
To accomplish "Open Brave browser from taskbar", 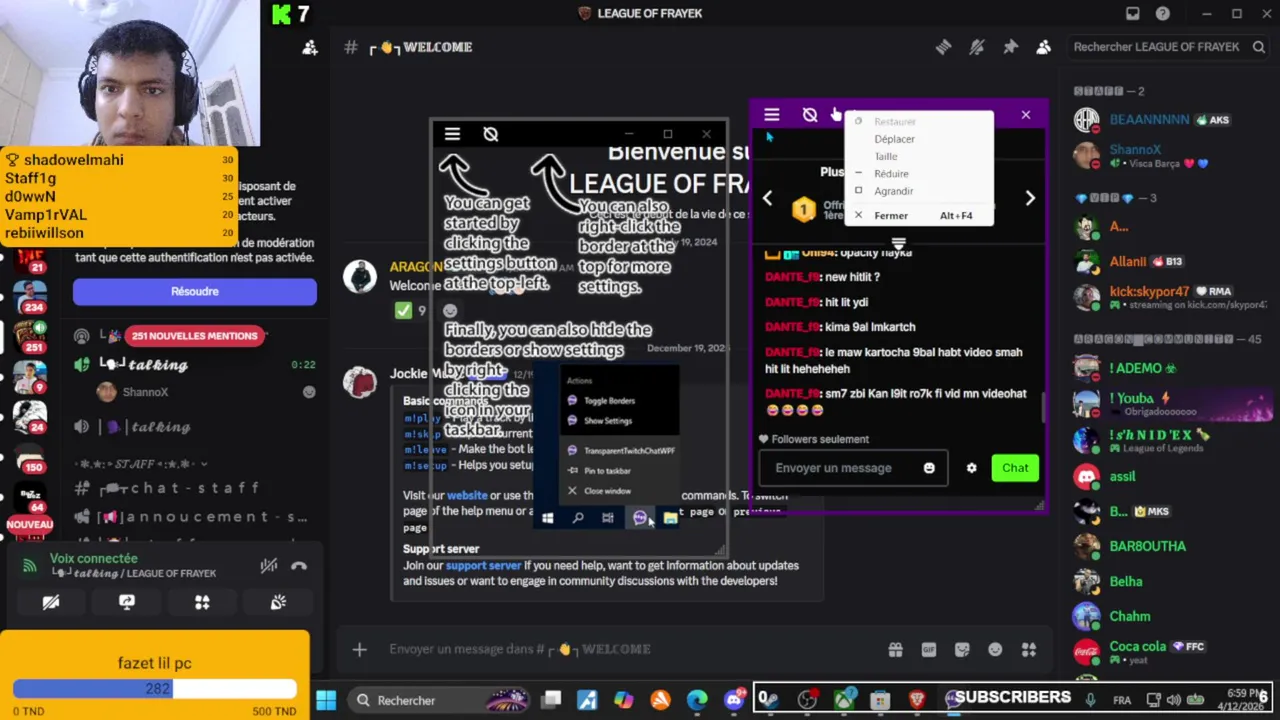I will coord(917,700).
